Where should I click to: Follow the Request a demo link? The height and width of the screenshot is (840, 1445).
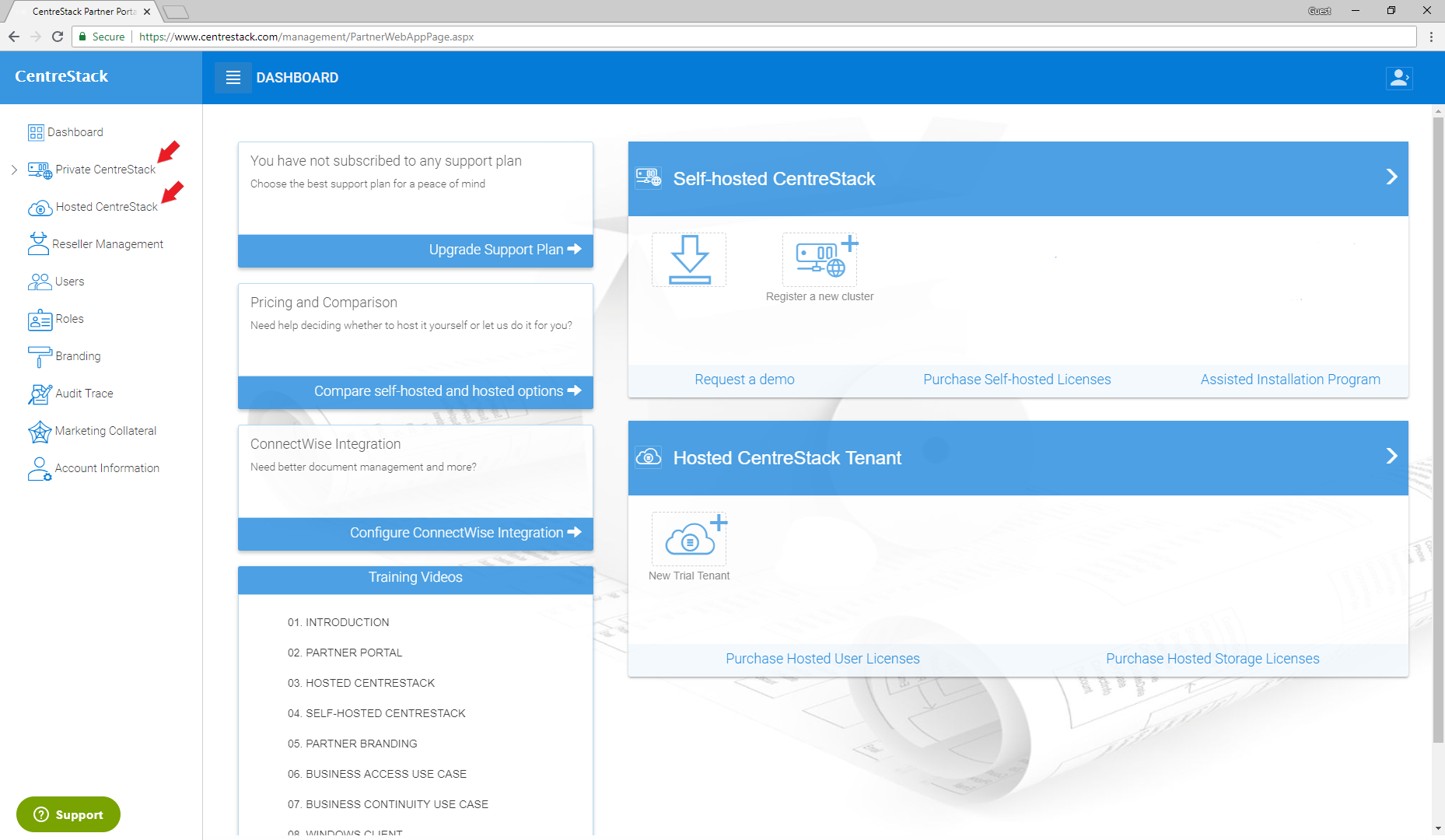[744, 380]
